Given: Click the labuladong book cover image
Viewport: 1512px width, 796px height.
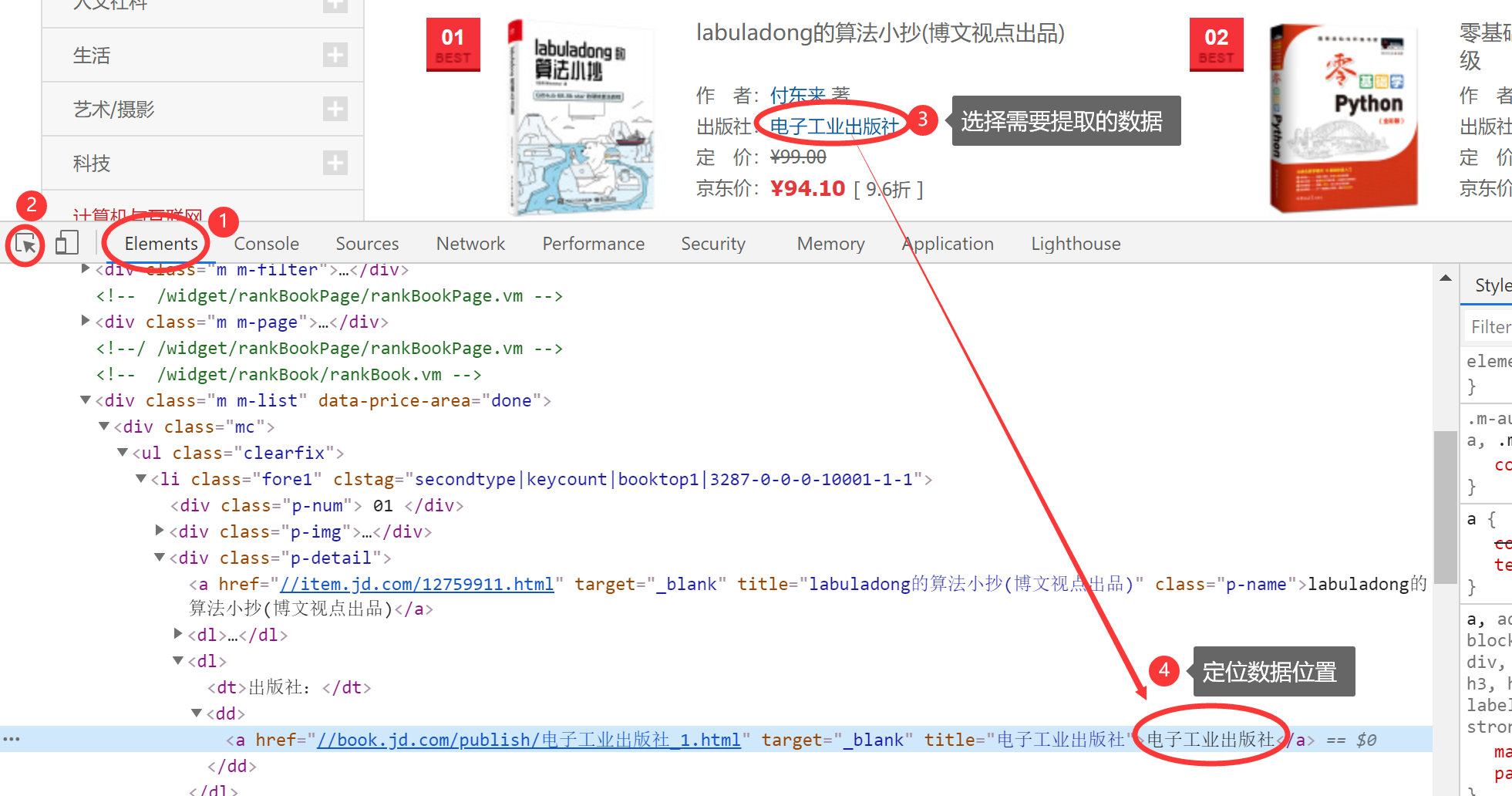Looking at the screenshot, I should coord(581,117).
